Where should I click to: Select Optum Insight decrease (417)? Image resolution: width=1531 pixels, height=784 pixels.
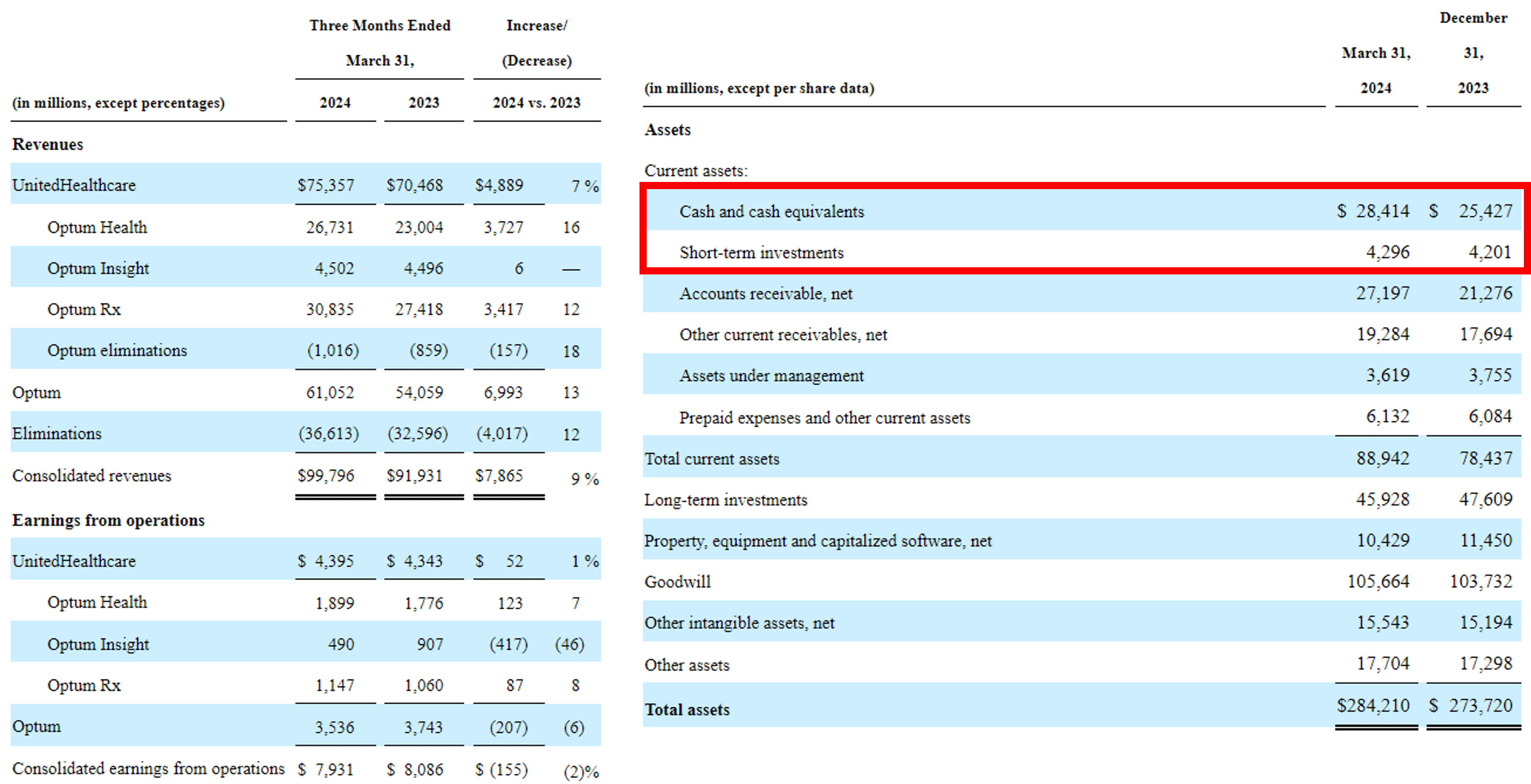(509, 644)
